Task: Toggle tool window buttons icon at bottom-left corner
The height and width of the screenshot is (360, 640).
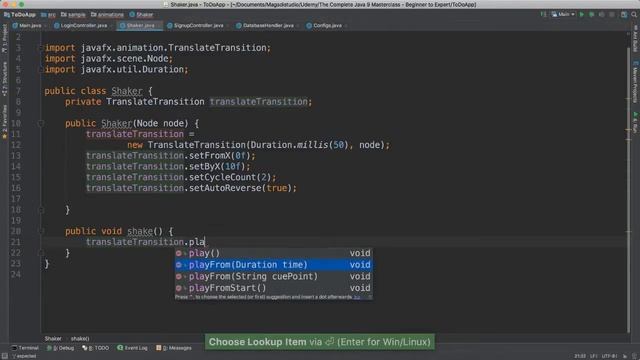Action: coord(4,356)
